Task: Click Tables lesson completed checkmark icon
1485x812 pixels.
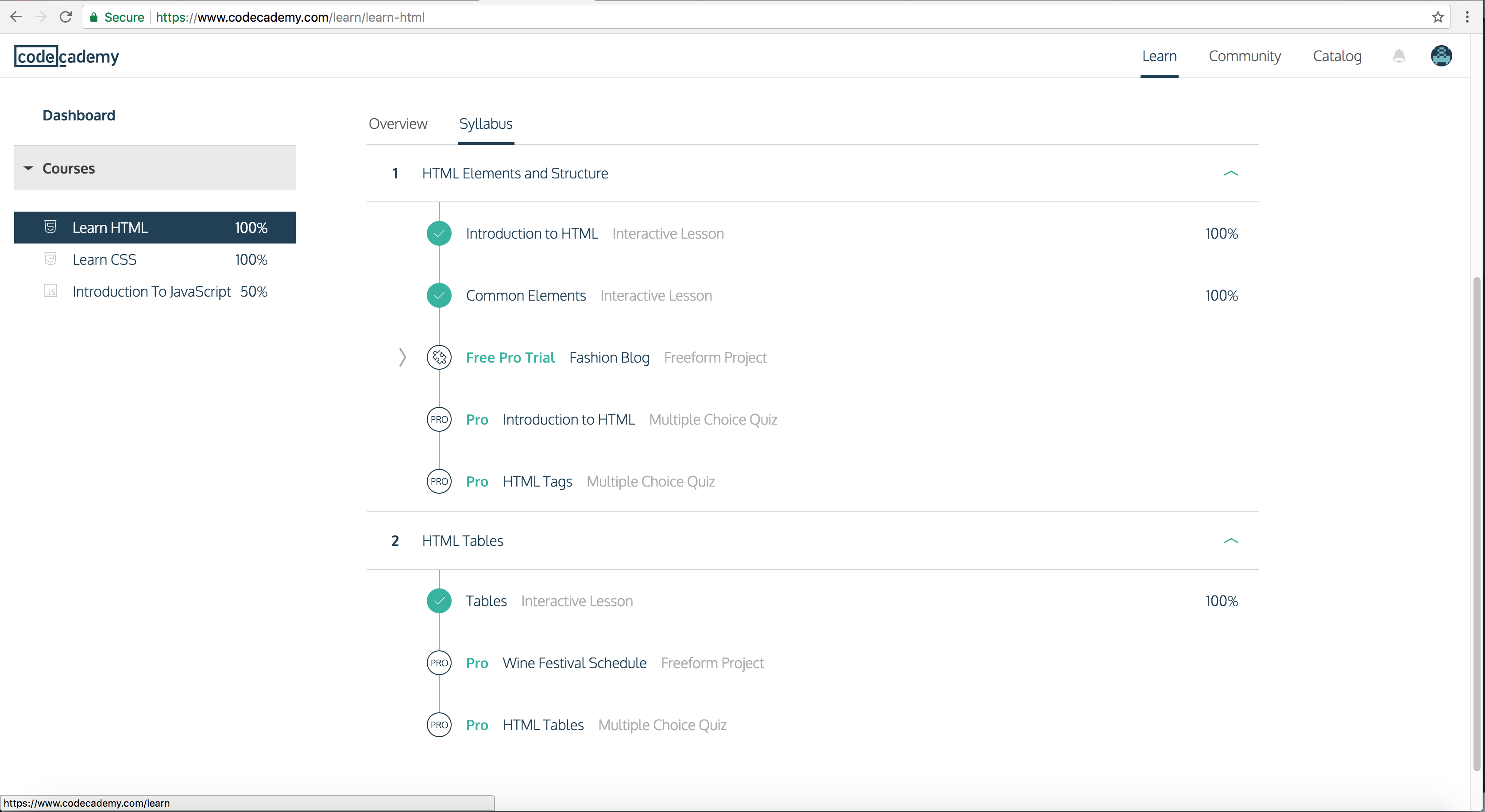Action: click(439, 601)
